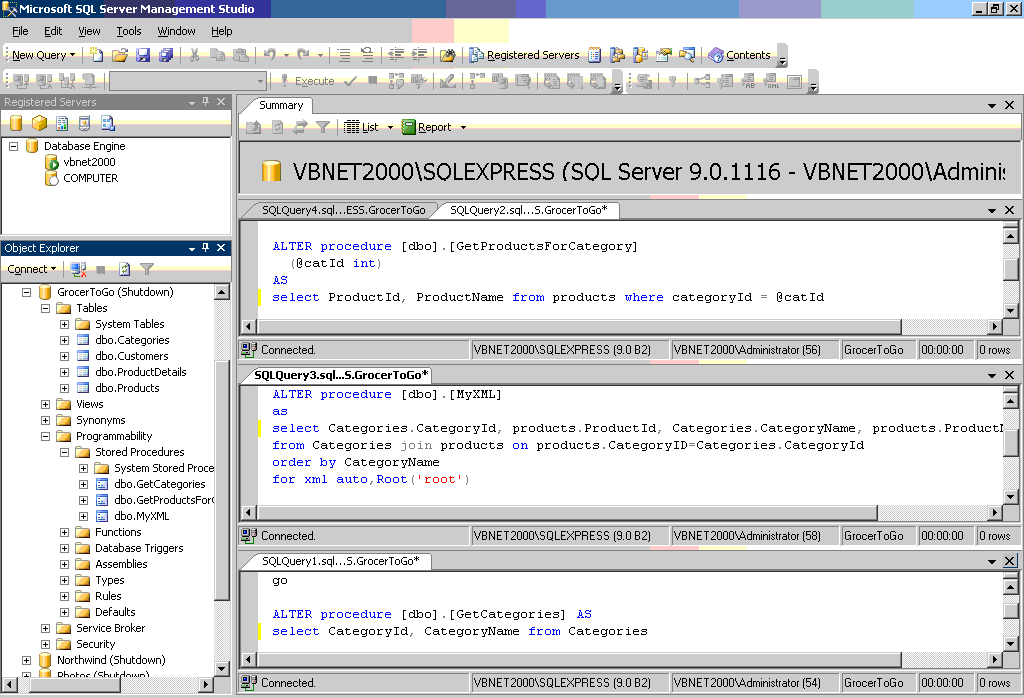Click the Execute query button
The image size is (1024, 698).
[307, 81]
